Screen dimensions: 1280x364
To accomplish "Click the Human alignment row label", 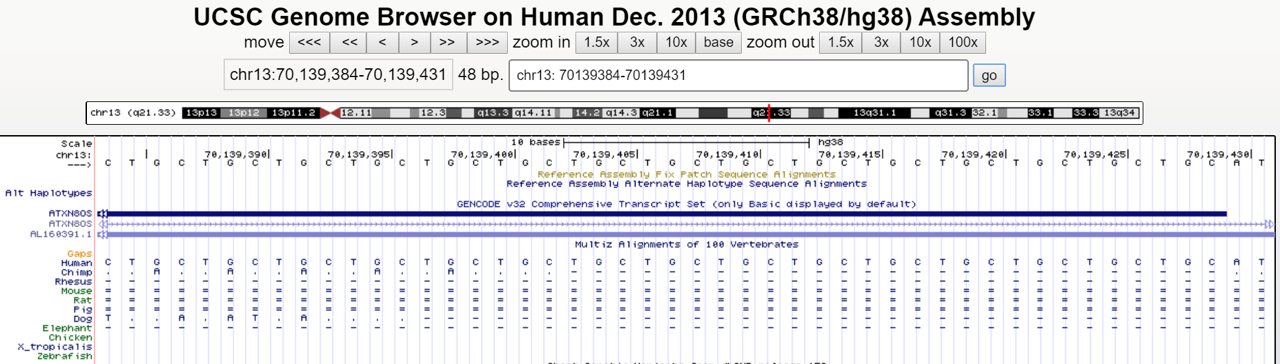I will (x=76, y=264).
